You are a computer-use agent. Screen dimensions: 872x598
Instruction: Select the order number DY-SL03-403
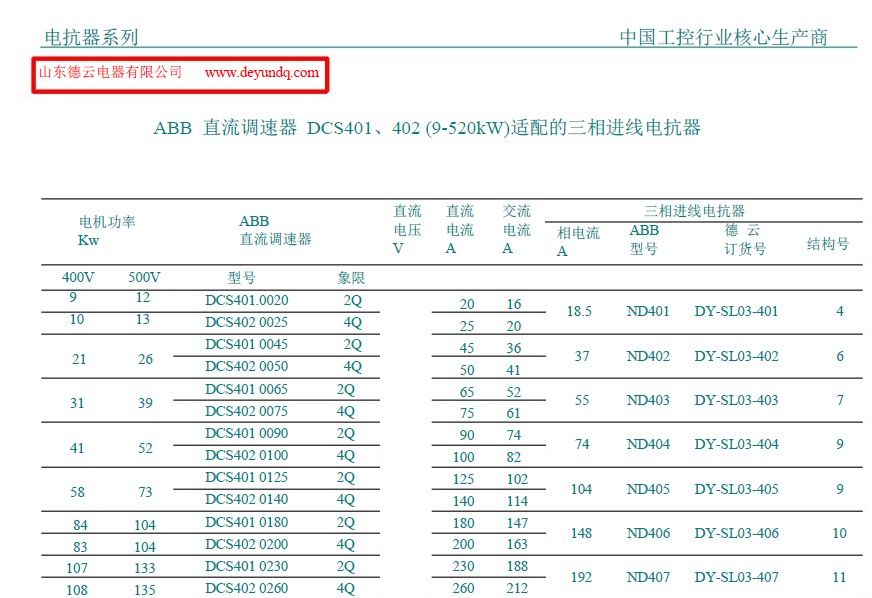(736, 401)
